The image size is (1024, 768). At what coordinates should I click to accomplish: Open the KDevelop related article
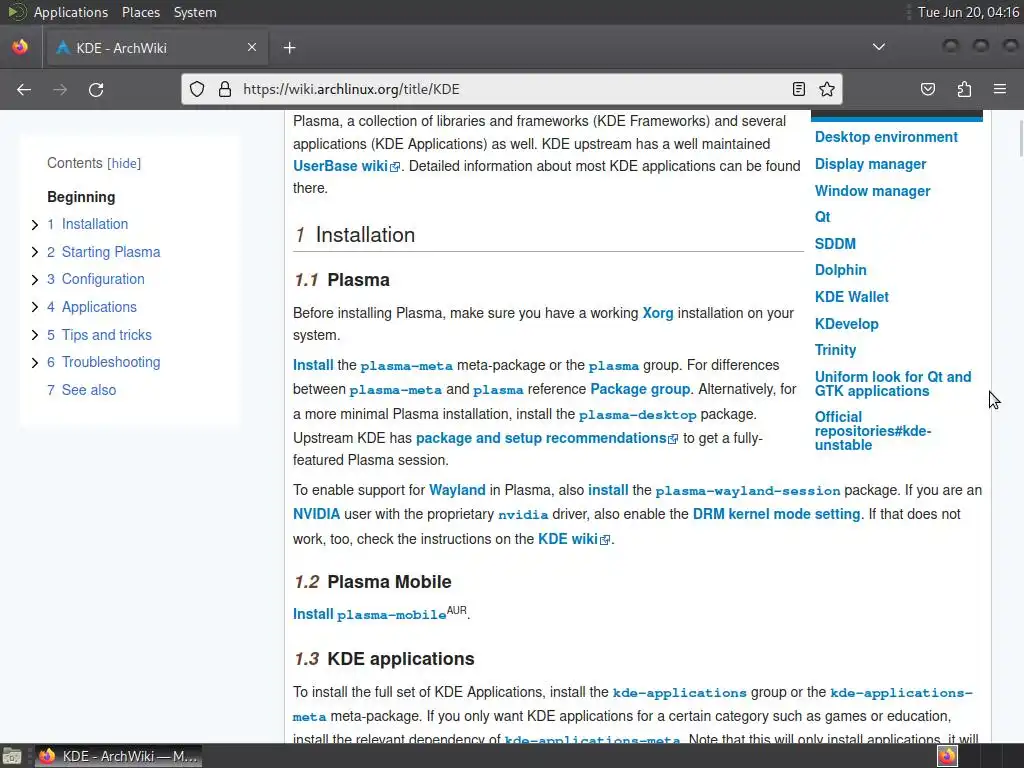click(846, 324)
